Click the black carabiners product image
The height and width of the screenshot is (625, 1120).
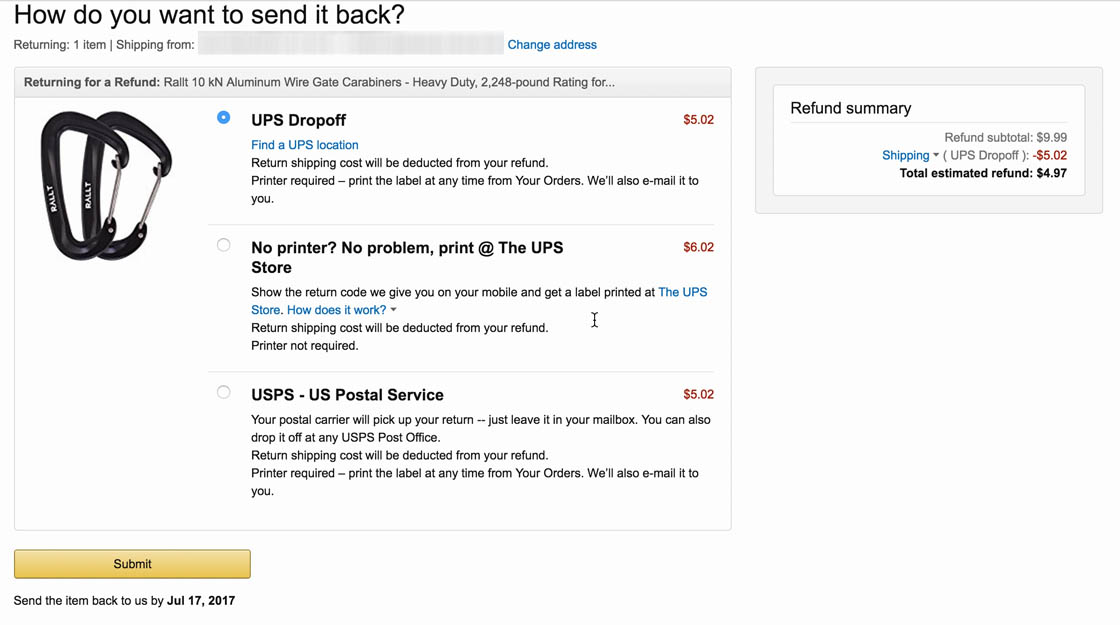pos(105,185)
